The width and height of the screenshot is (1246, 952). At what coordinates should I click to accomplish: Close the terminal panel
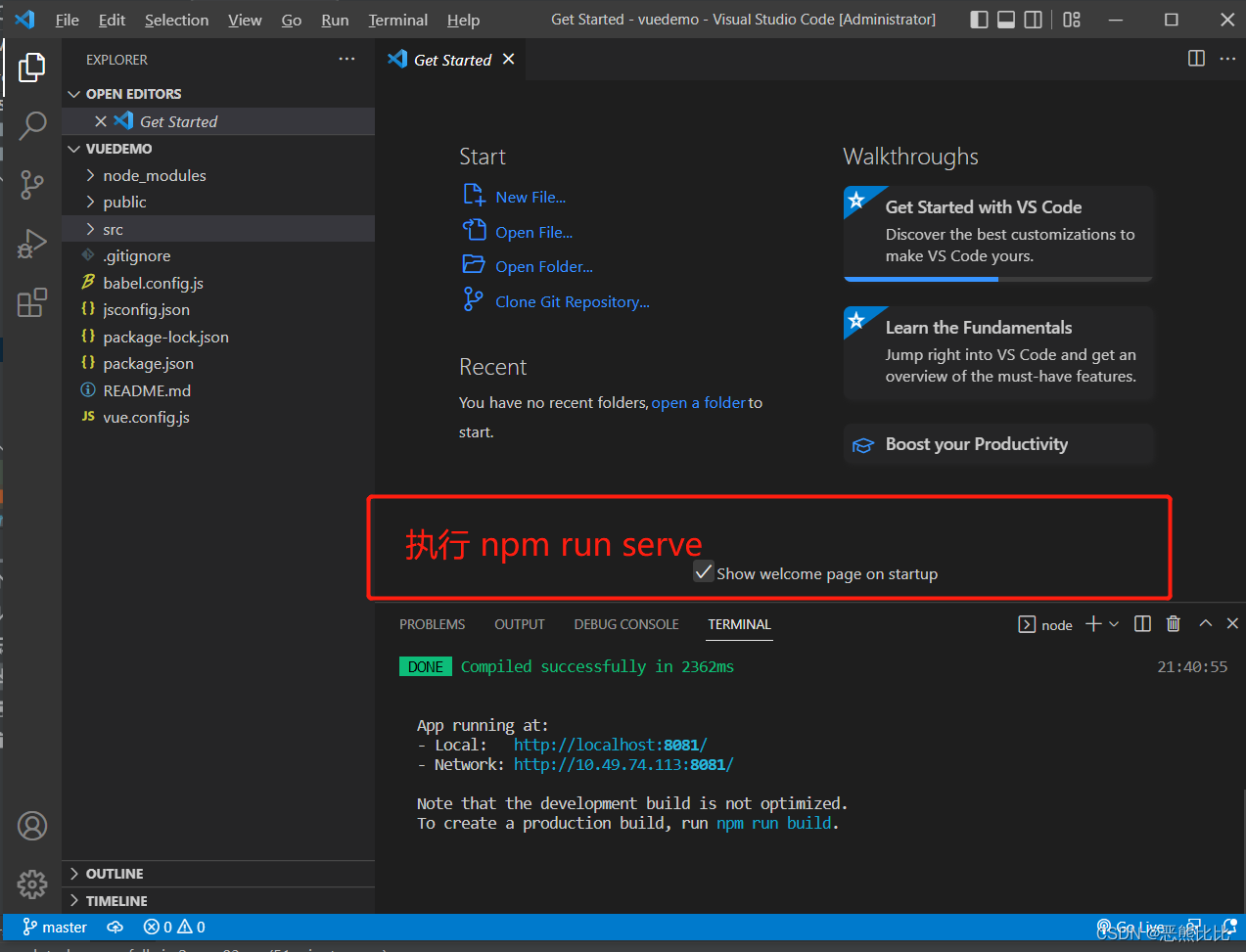[1232, 624]
